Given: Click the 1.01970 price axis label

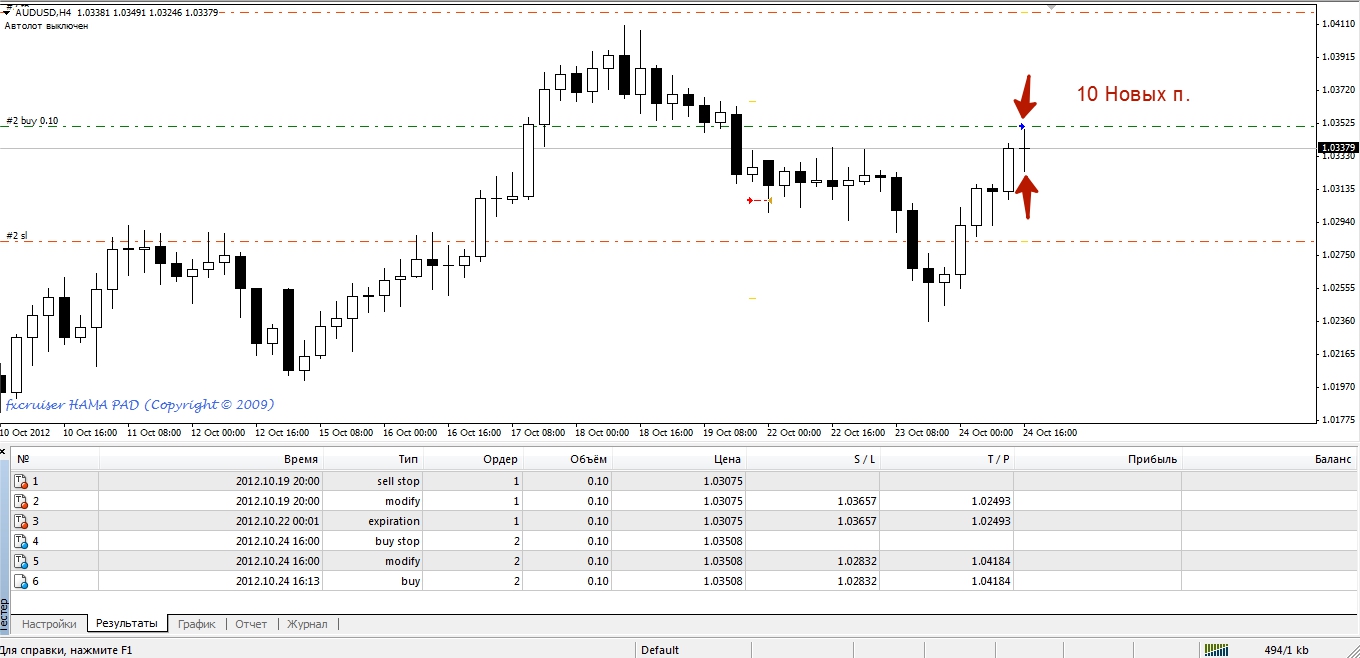Looking at the screenshot, I should coord(1338,386).
